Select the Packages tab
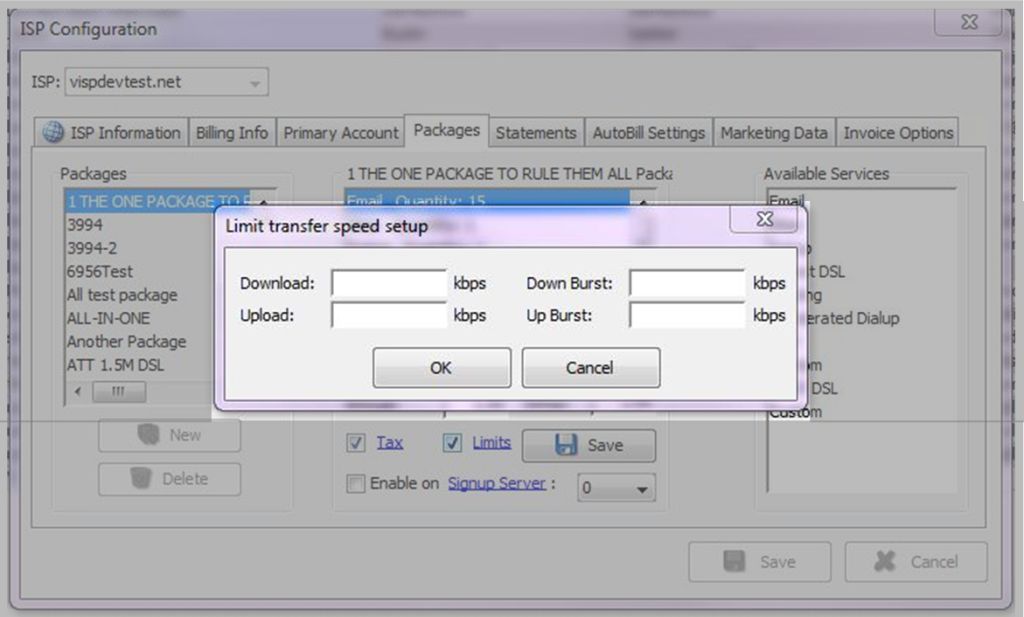1024x617 pixels. [x=447, y=131]
